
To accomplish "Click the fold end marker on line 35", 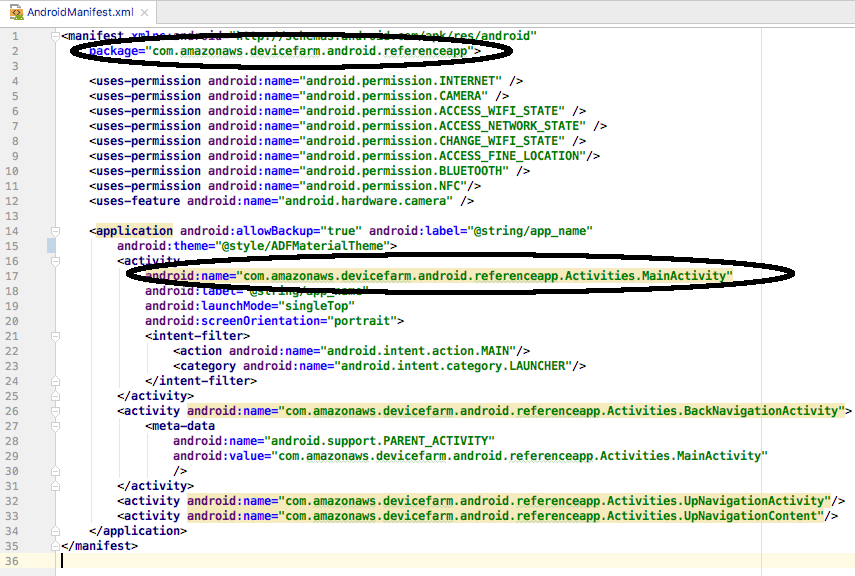I will [x=55, y=545].
